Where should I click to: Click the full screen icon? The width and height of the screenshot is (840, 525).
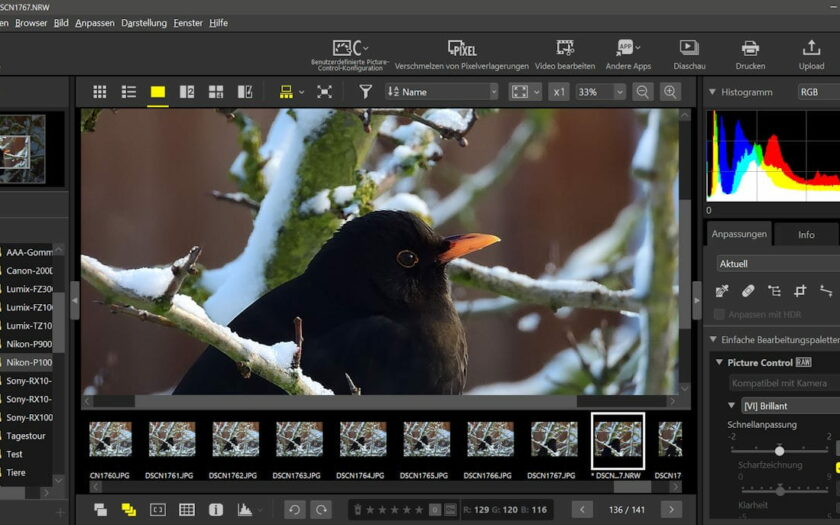tap(324, 92)
